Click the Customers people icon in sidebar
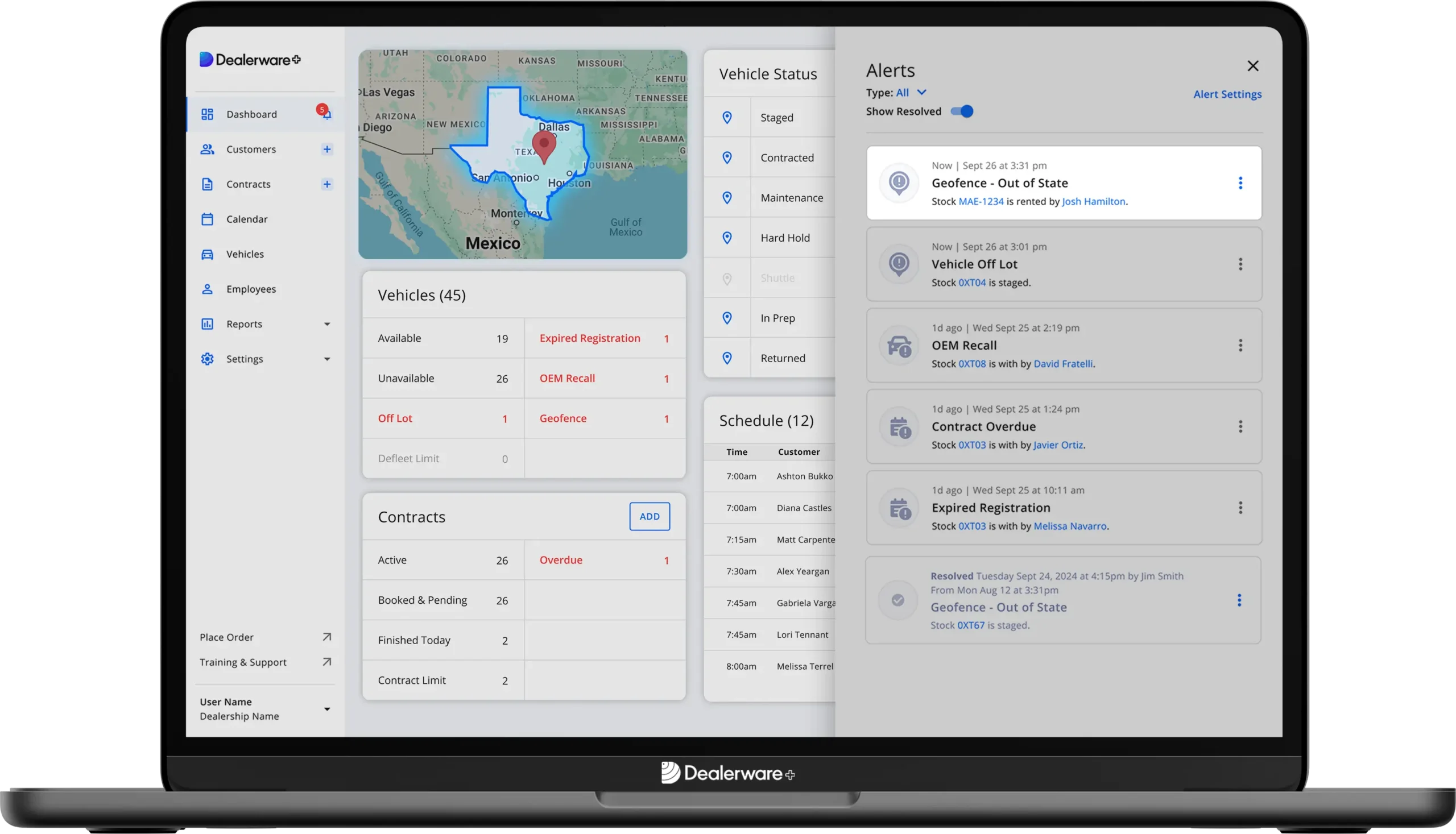The image size is (1456, 834). coord(208,150)
